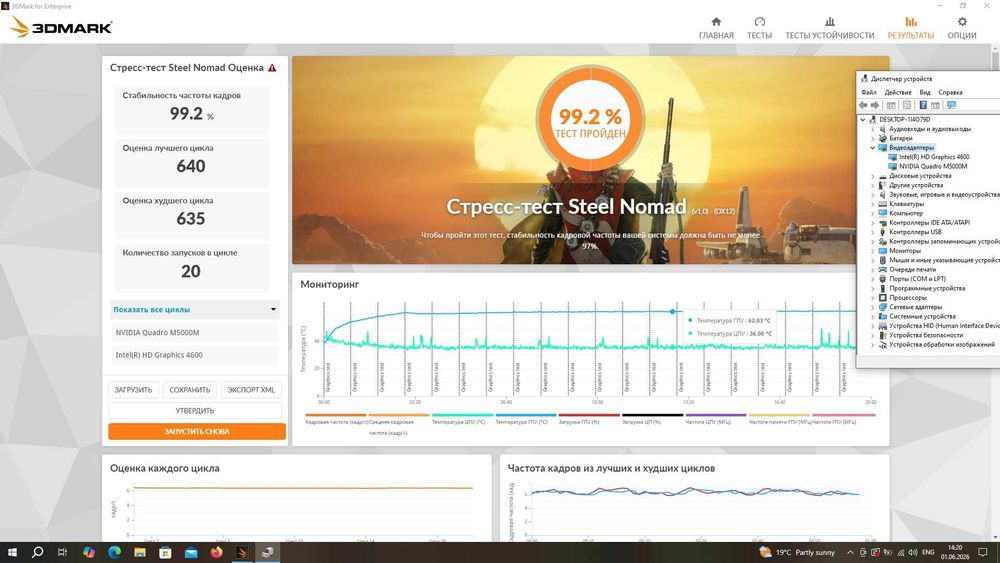Toggle the Температура ЦПУ legend swatch
Image resolution: width=1000 pixels, height=563 pixels.
462,415
